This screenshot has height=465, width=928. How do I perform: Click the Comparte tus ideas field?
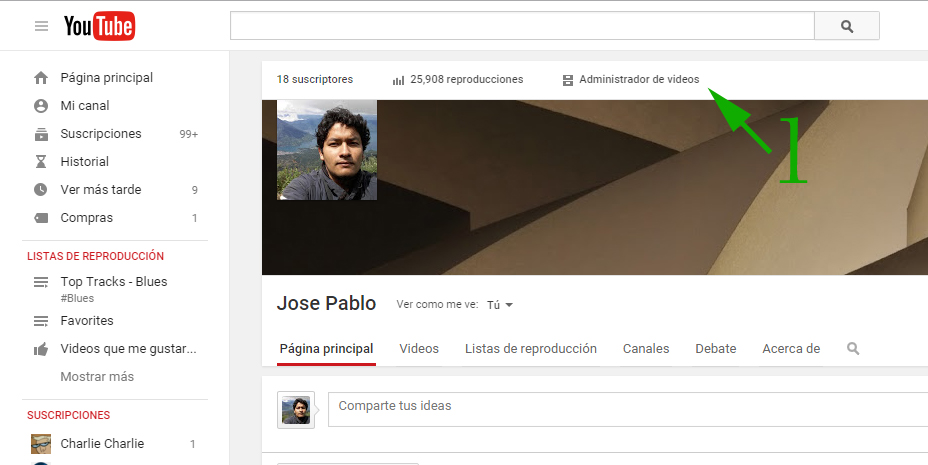coord(628,409)
